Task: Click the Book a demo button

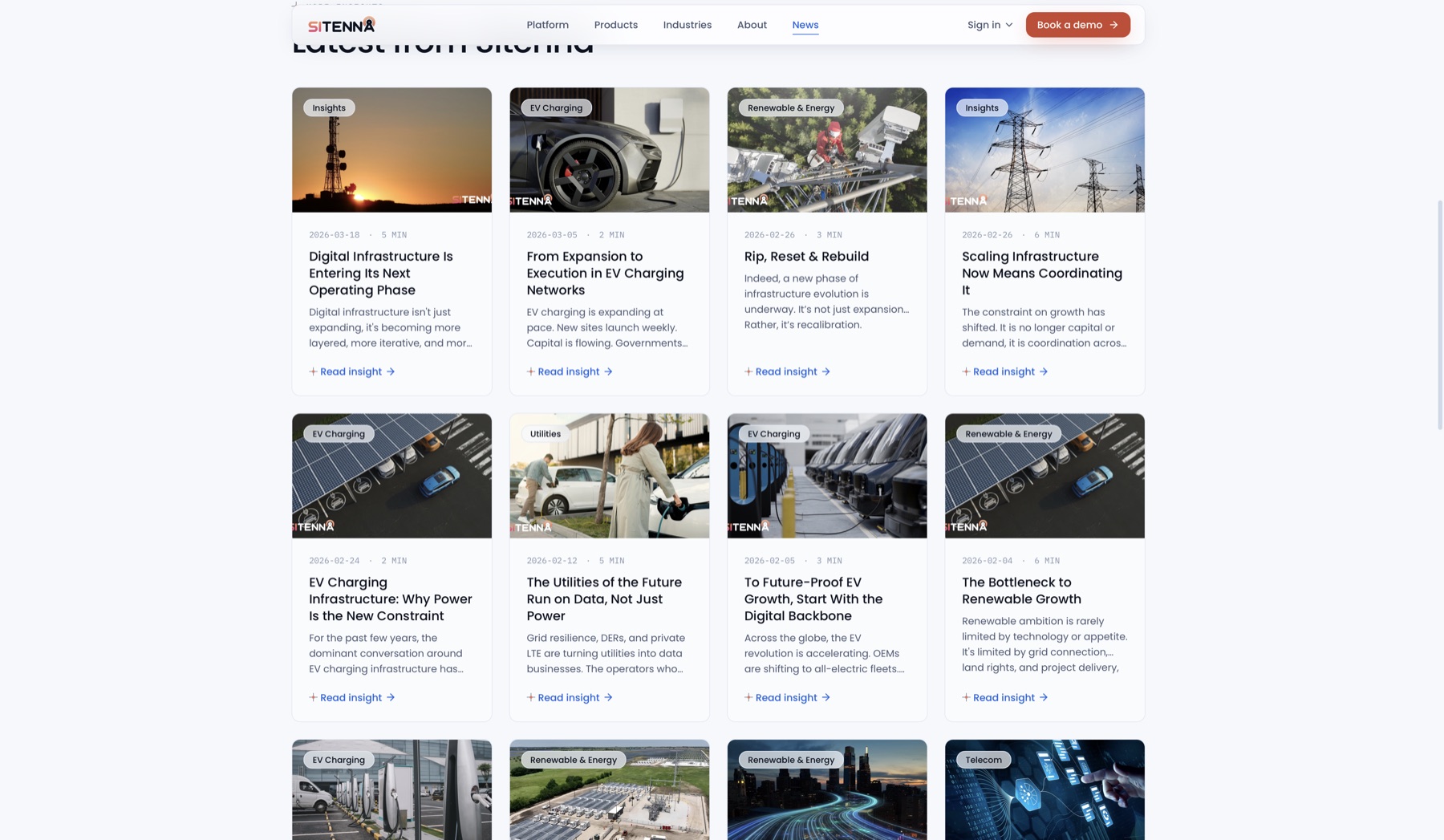Action: click(x=1077, y=25)
